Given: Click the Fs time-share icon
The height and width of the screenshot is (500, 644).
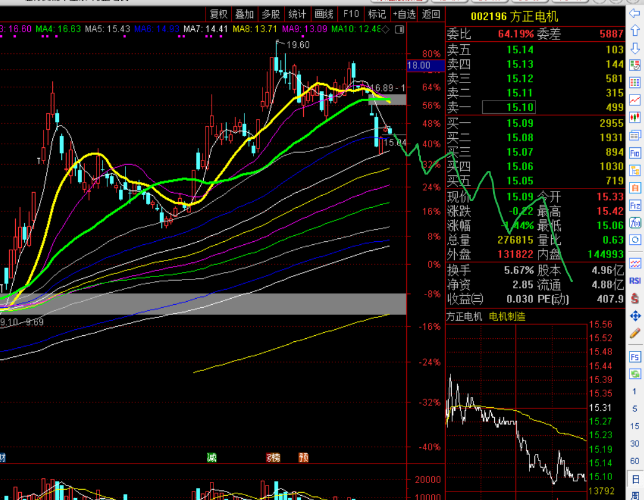Looking at the screenshot, I should pos(635,356).
